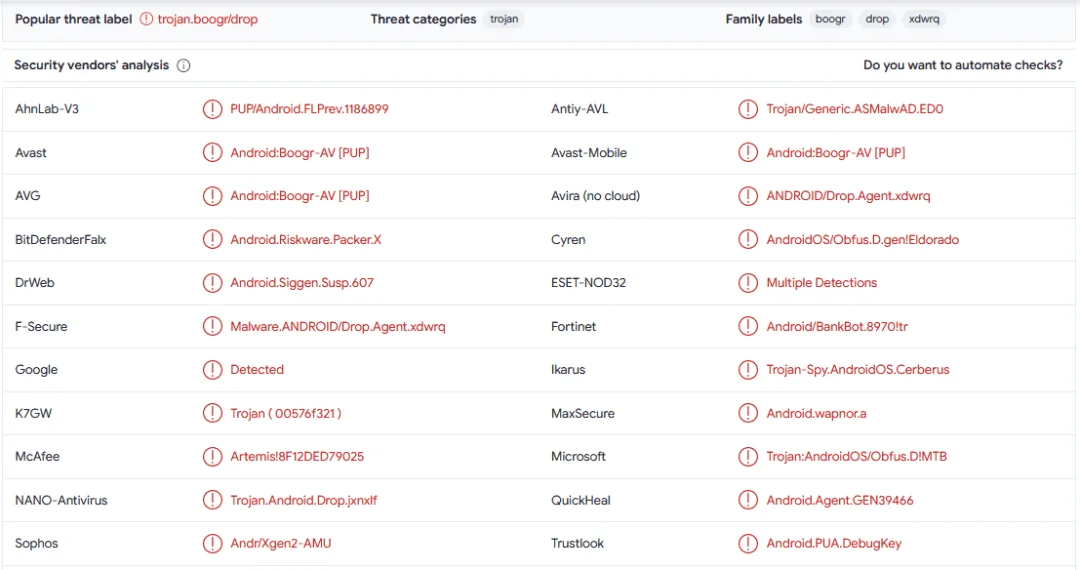The image size is (1080, 570).
Task: Click the warning icon in DrWeb row
Action: (212, 282)
